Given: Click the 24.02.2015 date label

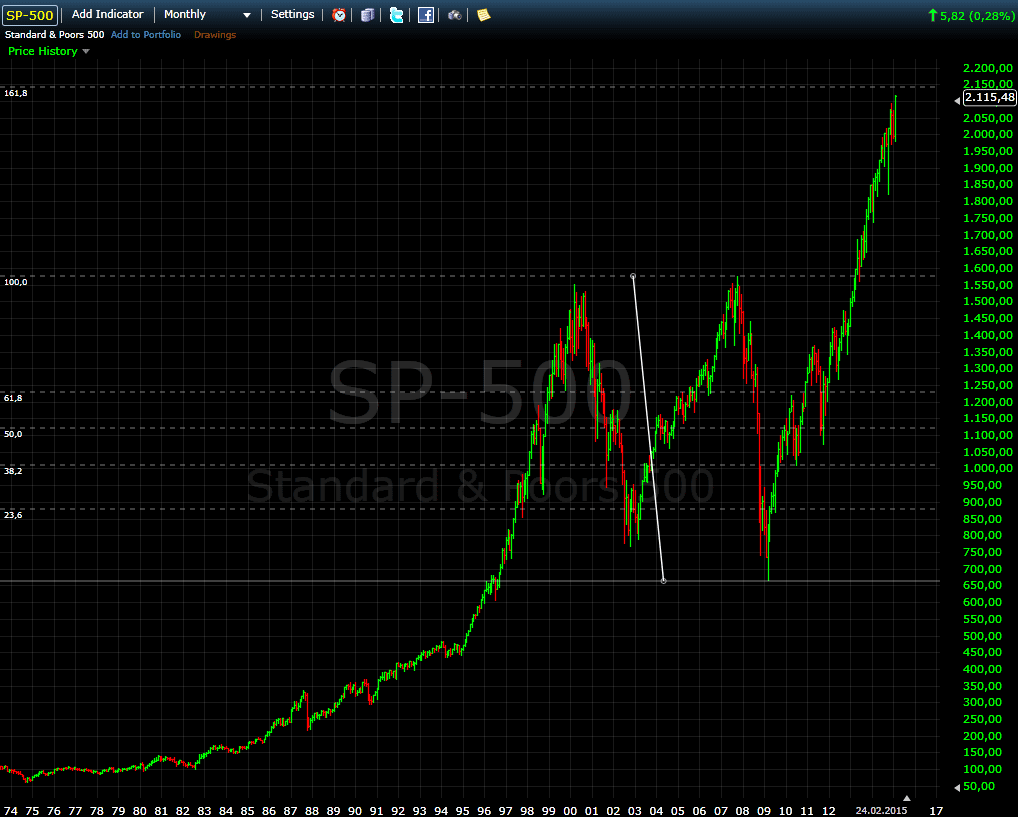Looking at the screenshot, I should (x=881, y=810).
